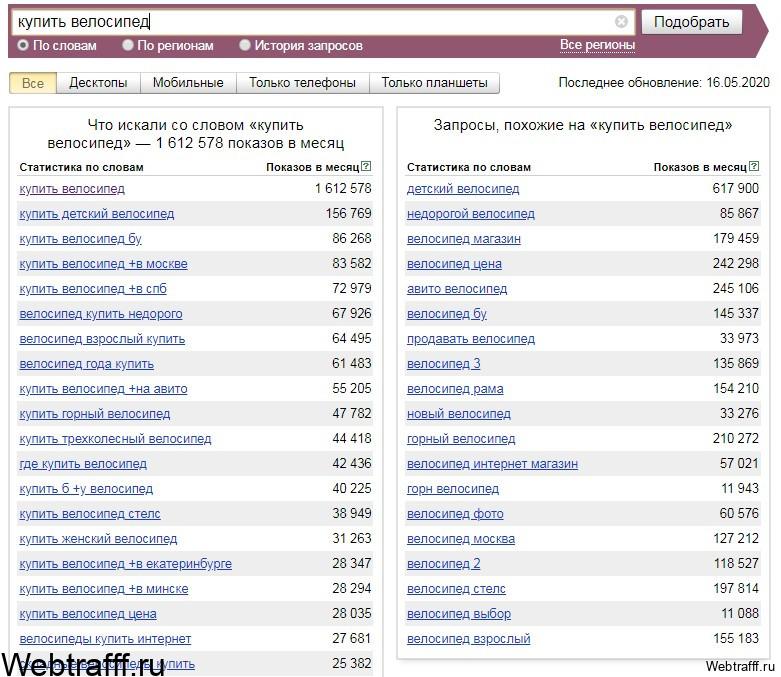Viewport: 781px width, 677px height.
Task: Clear the search field with the X icon
Action: coord(621,21)
